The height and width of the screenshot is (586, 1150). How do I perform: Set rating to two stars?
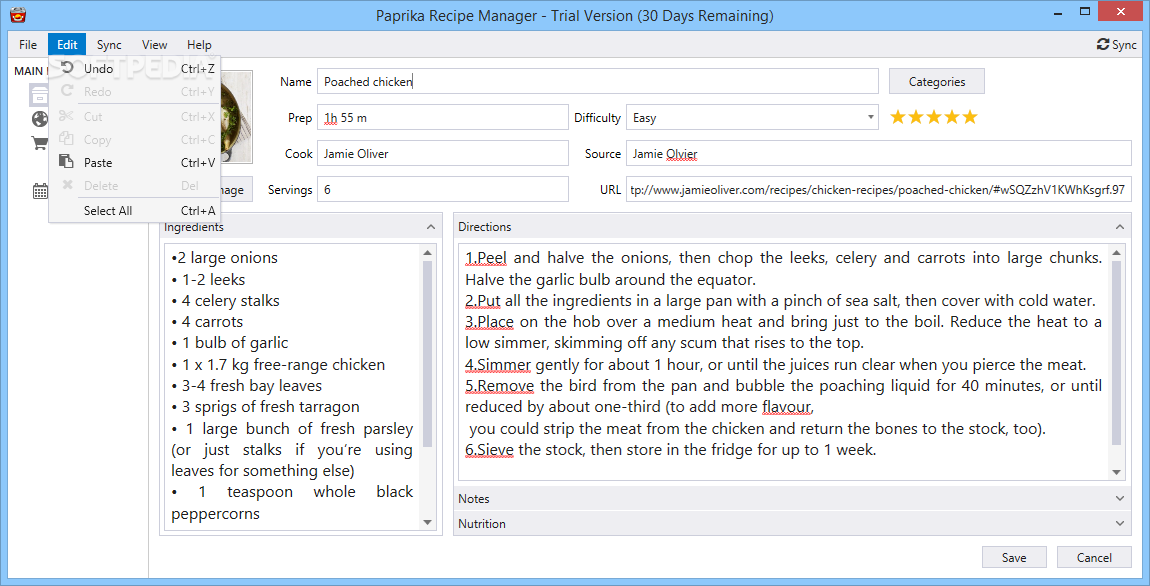pyautogui.click(x=916, y=117)
